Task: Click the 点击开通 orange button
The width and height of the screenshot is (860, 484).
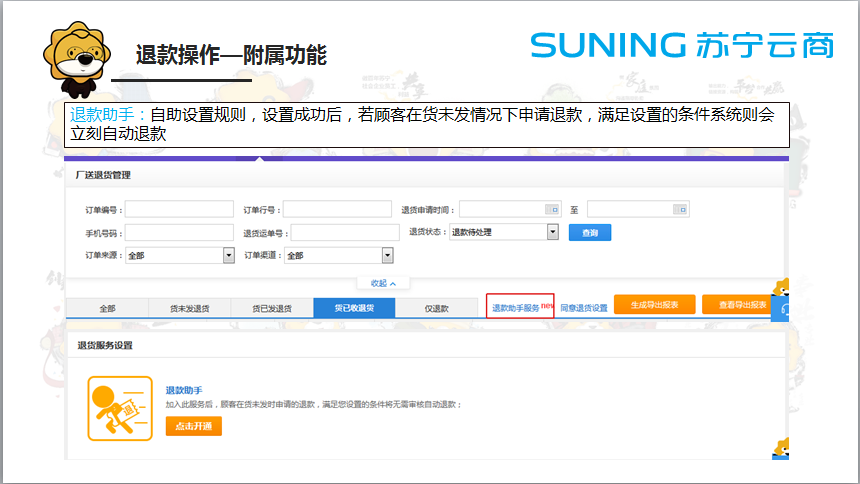Action: point(194,426)
